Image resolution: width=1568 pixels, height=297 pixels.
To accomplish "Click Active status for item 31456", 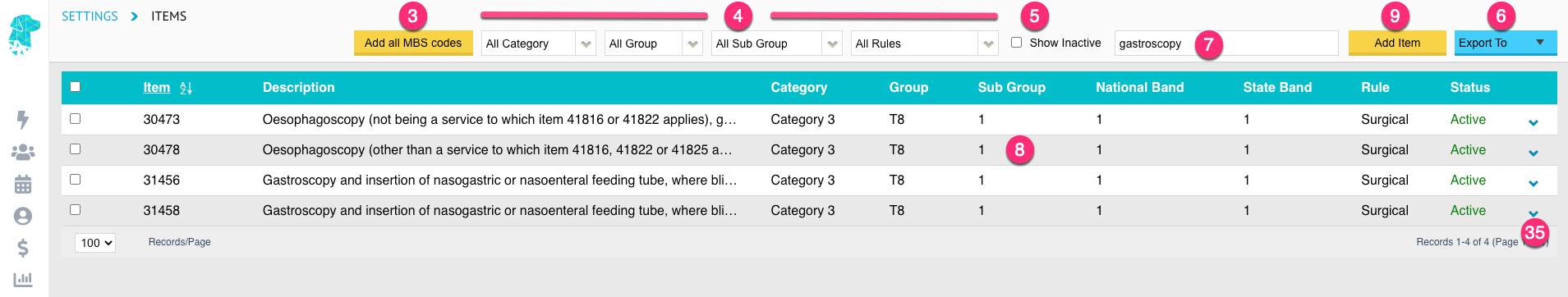I will click(1468, 180).
